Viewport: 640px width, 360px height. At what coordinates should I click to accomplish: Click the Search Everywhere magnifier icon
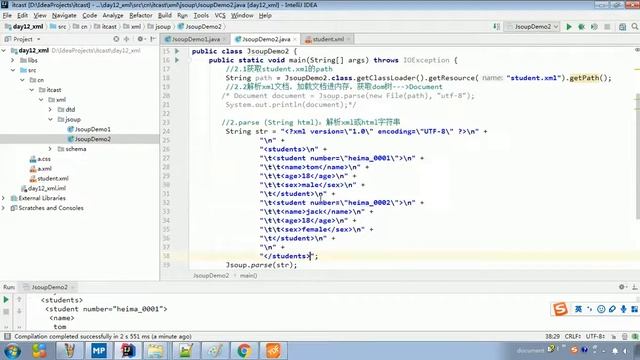pyautogui.click(x=635, y=27)
